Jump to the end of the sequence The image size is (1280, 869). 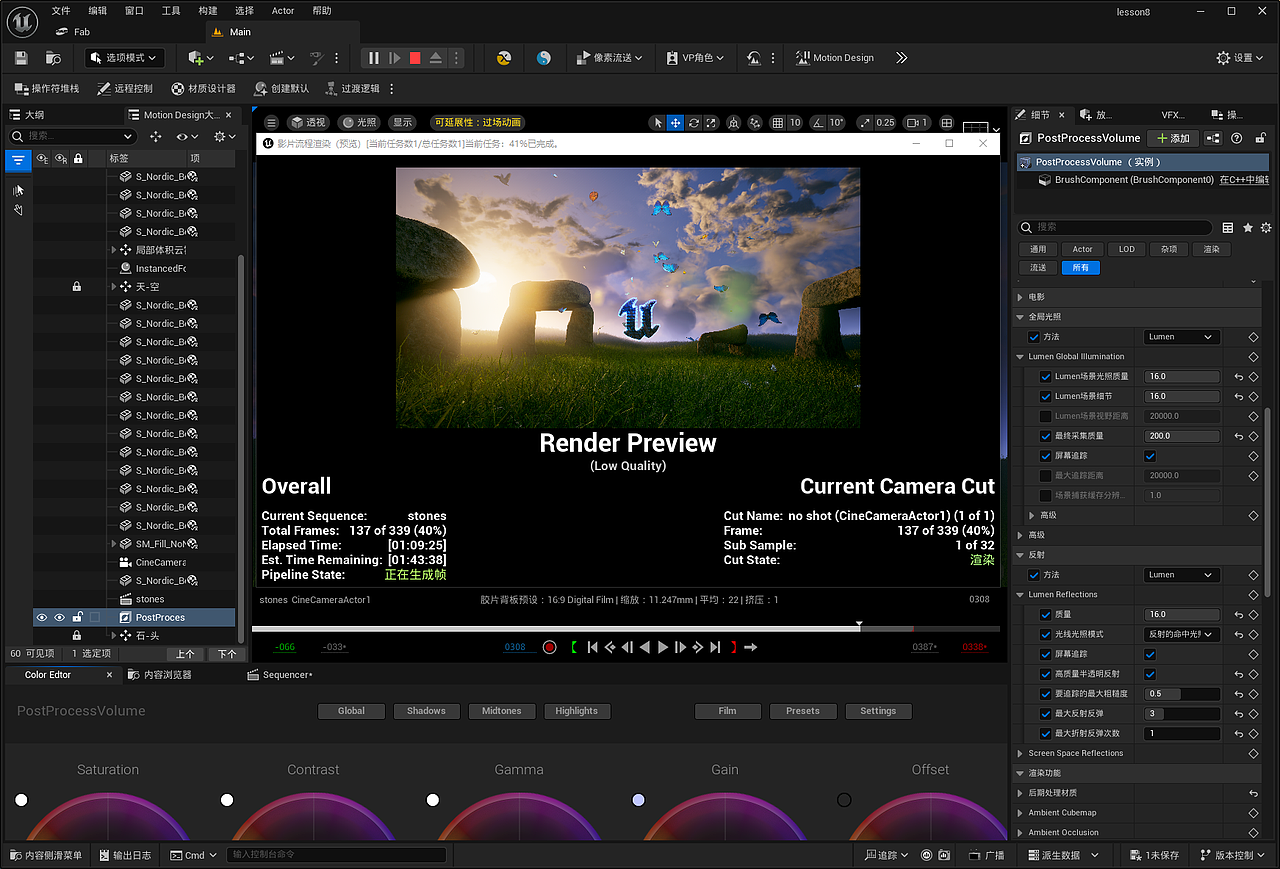[x=714, y=647]
